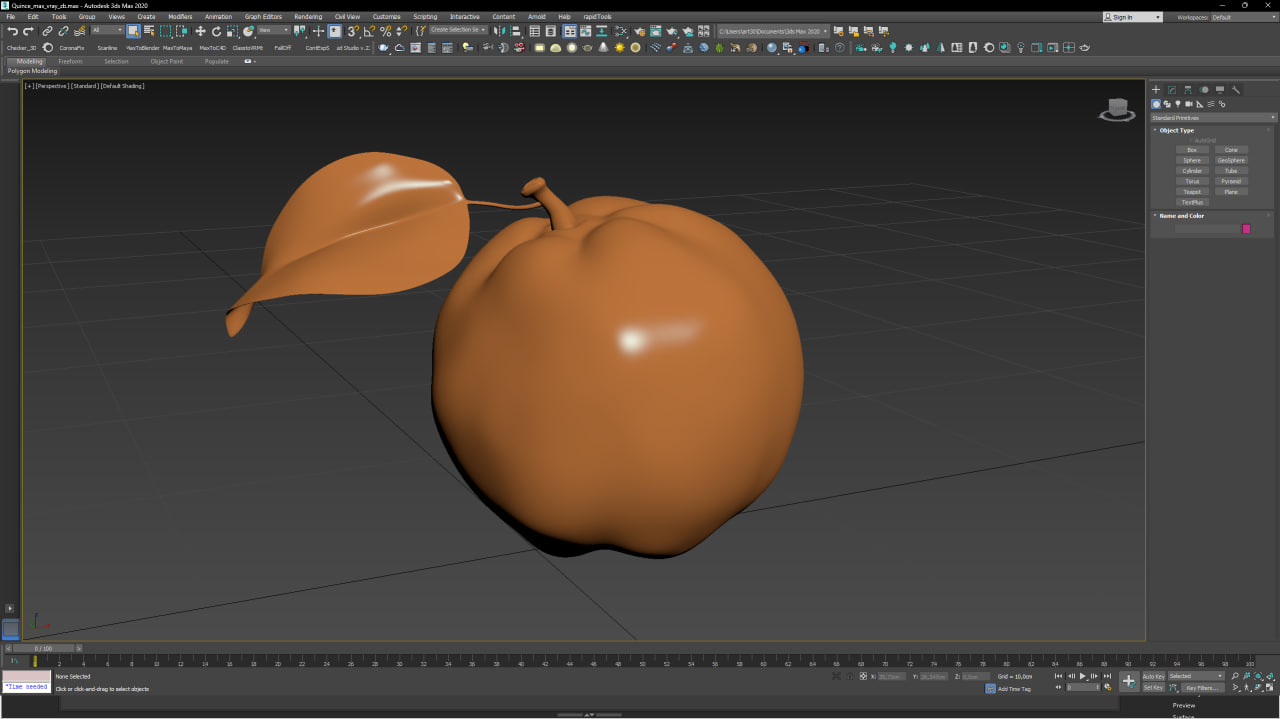Click the magenta object color swatch

pyautogui.click(x=1246, y=229)
